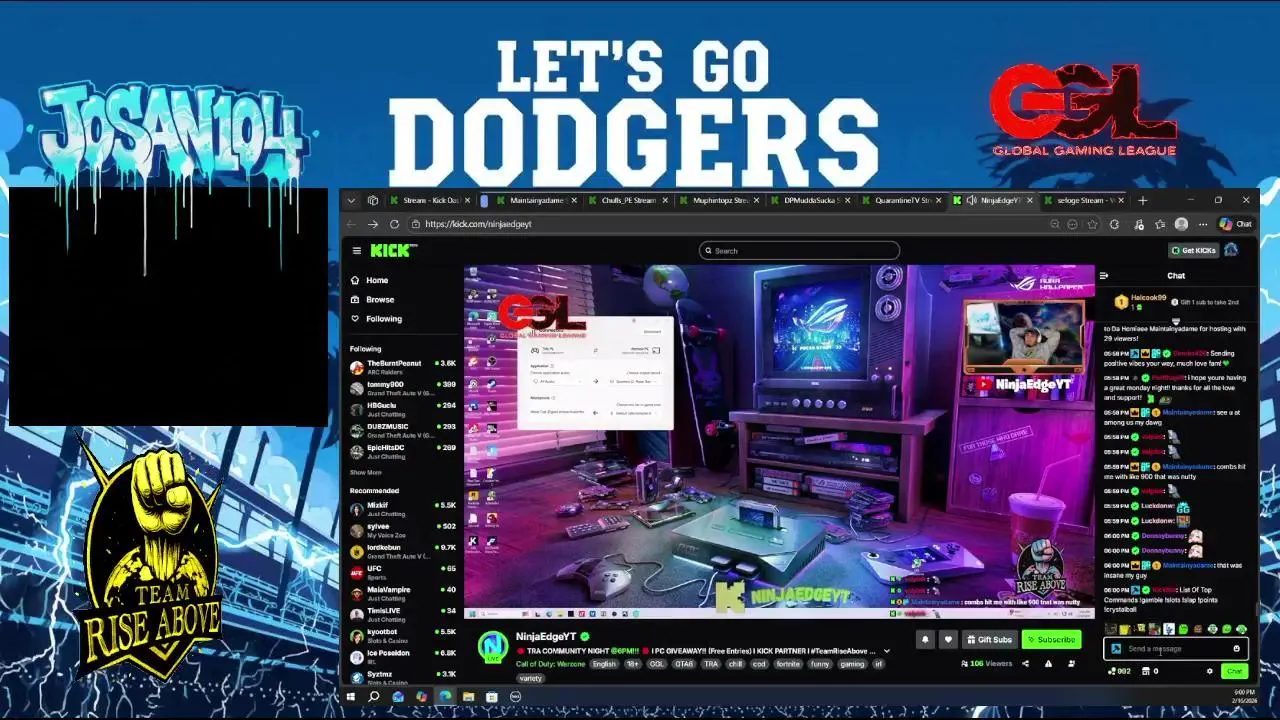Bookmark page with the star icon
The height and width of the screenshot is (720, 1280).
tap(1093, 224)
